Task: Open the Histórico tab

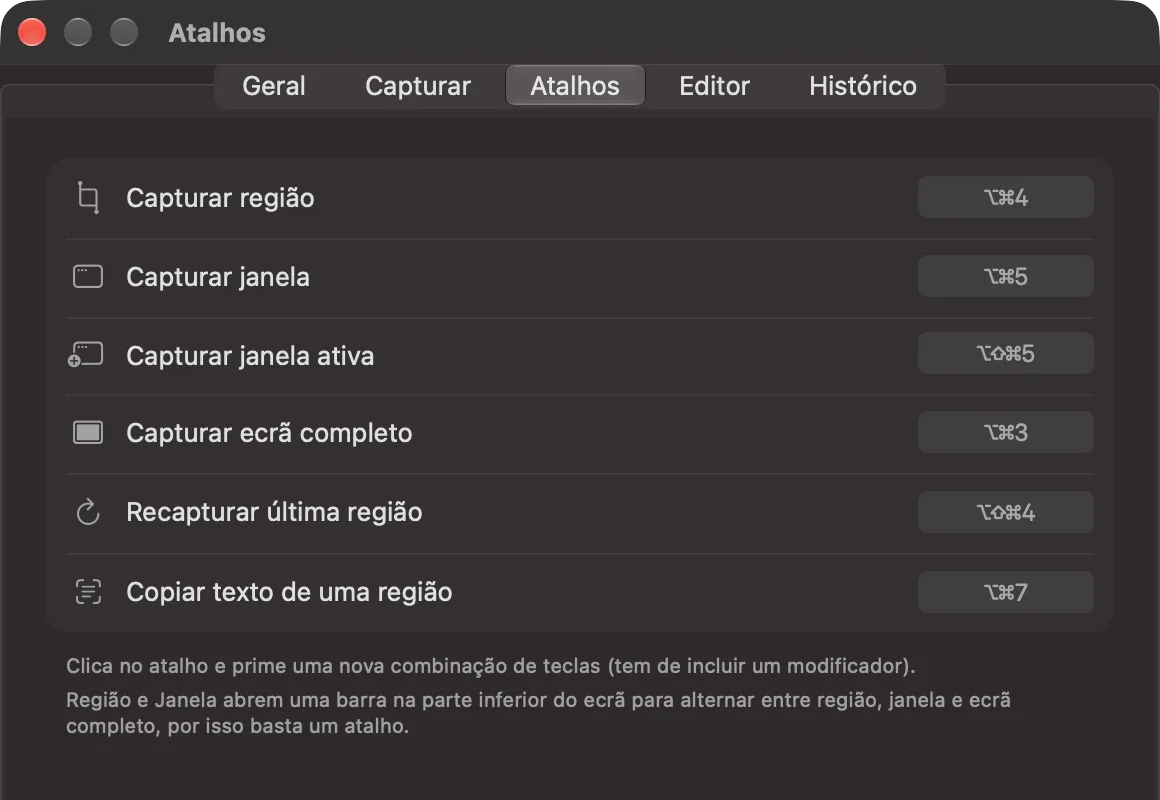Action: click(863, 86)
